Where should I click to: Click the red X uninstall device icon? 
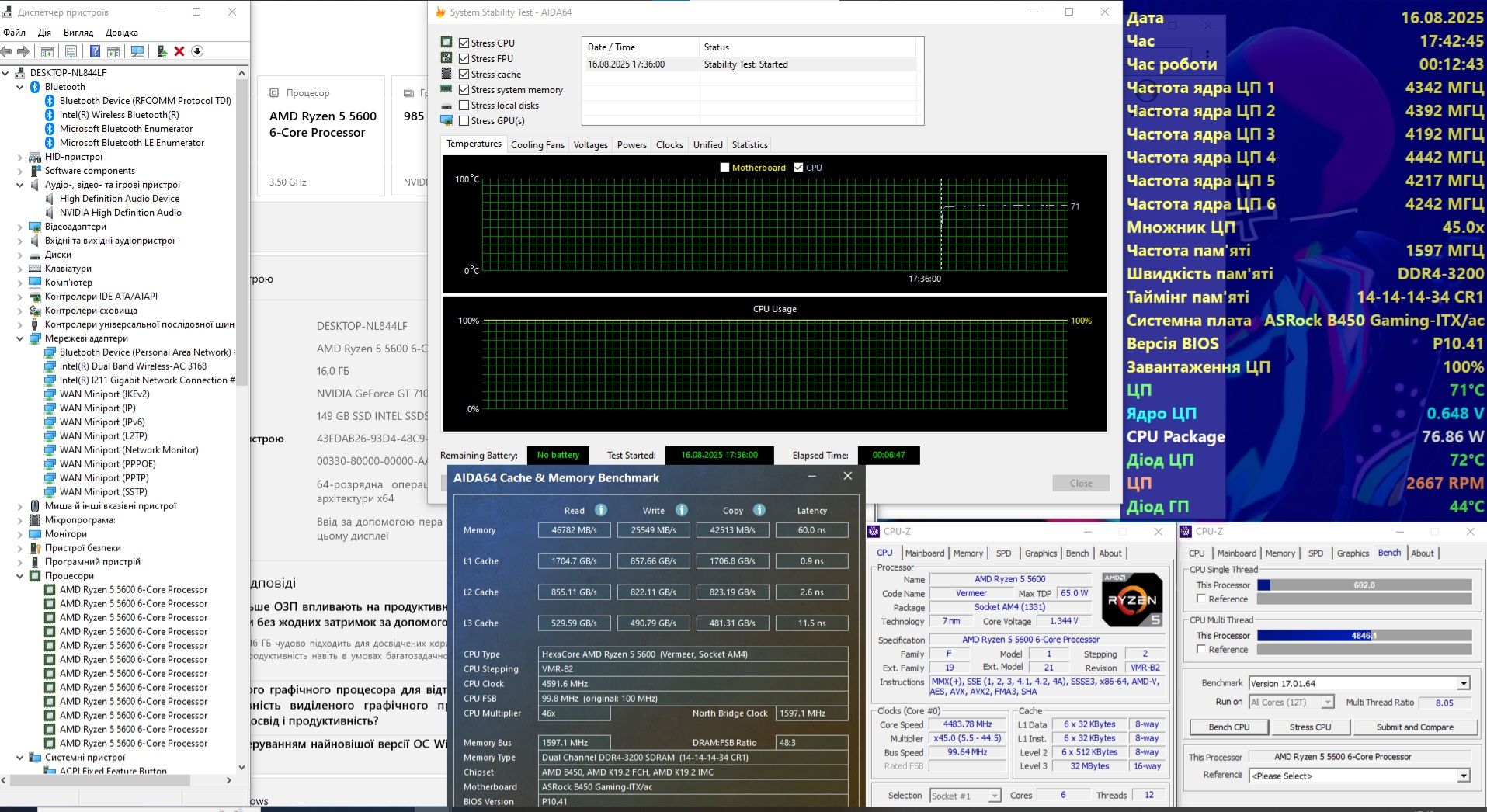179,51
